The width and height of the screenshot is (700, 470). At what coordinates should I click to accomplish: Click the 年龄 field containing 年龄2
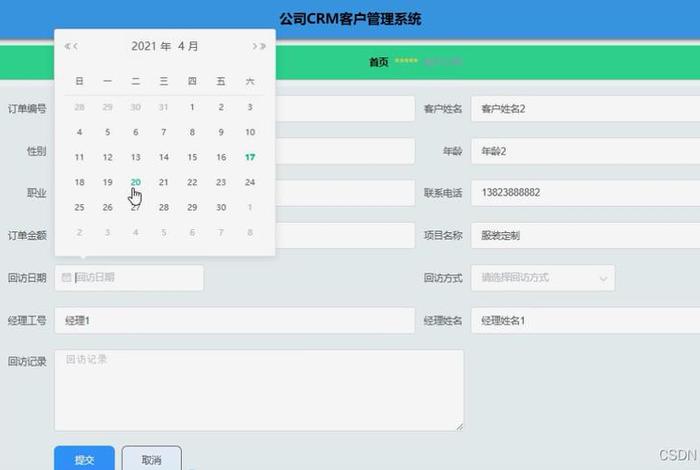tap(586, 151)
